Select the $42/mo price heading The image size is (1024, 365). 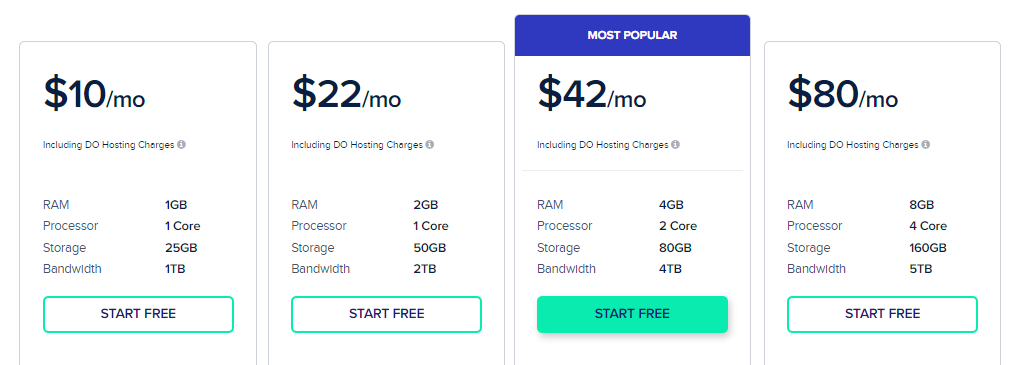[x=592, y=94]
